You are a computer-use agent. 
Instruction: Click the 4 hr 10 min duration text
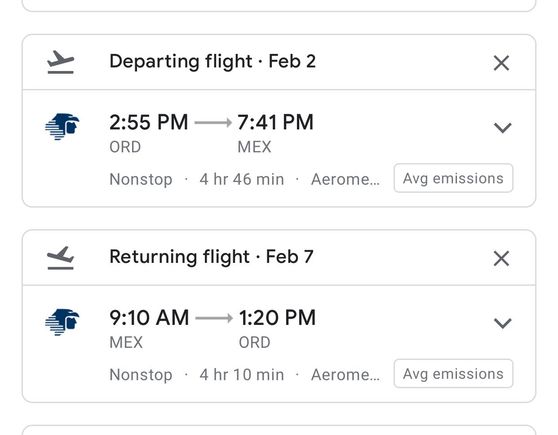pos(242,374)
